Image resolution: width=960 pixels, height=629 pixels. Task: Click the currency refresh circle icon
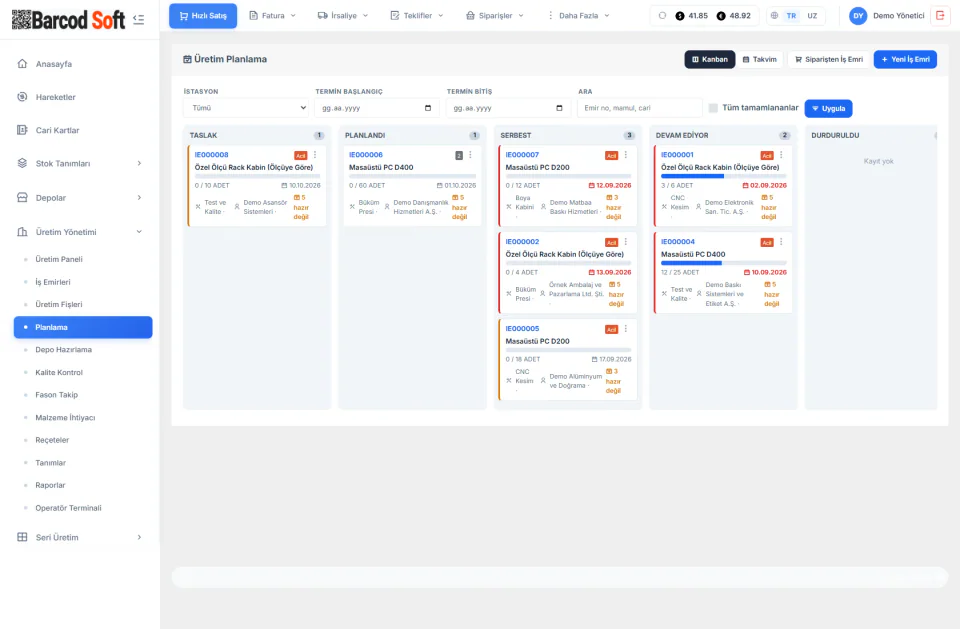tap(662, 15)
